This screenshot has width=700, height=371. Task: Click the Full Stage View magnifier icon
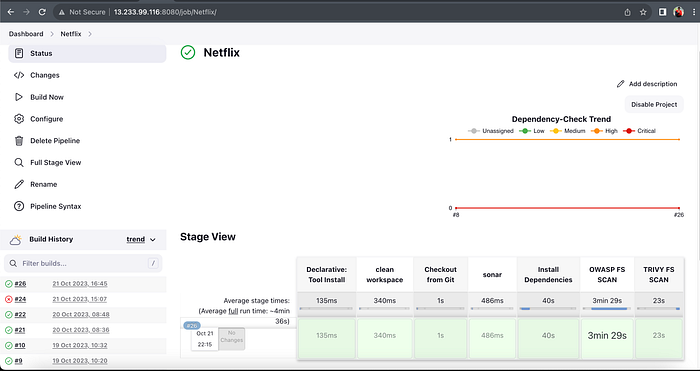point(19,163)
